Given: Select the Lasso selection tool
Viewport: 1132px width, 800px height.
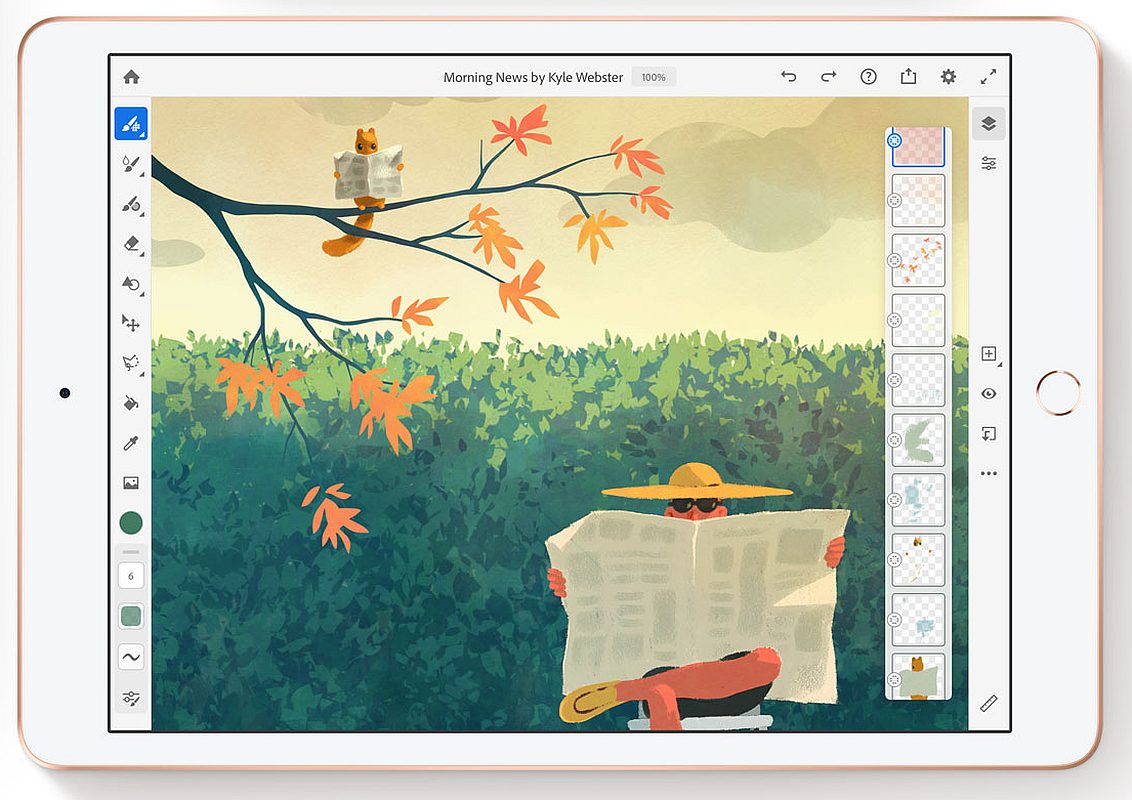Looking at the screenshot, I should (x=131, y=362).
